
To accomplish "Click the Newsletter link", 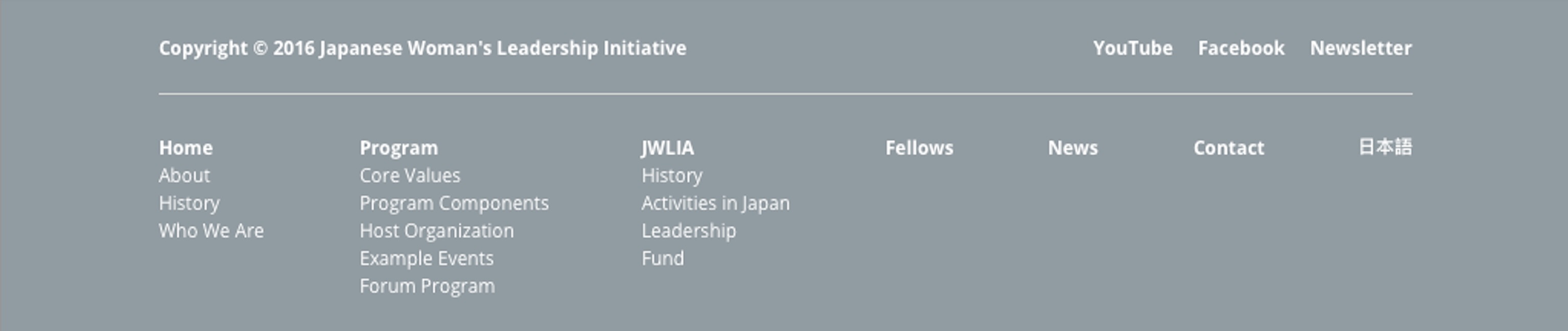I will click(x=1361, y=48).
